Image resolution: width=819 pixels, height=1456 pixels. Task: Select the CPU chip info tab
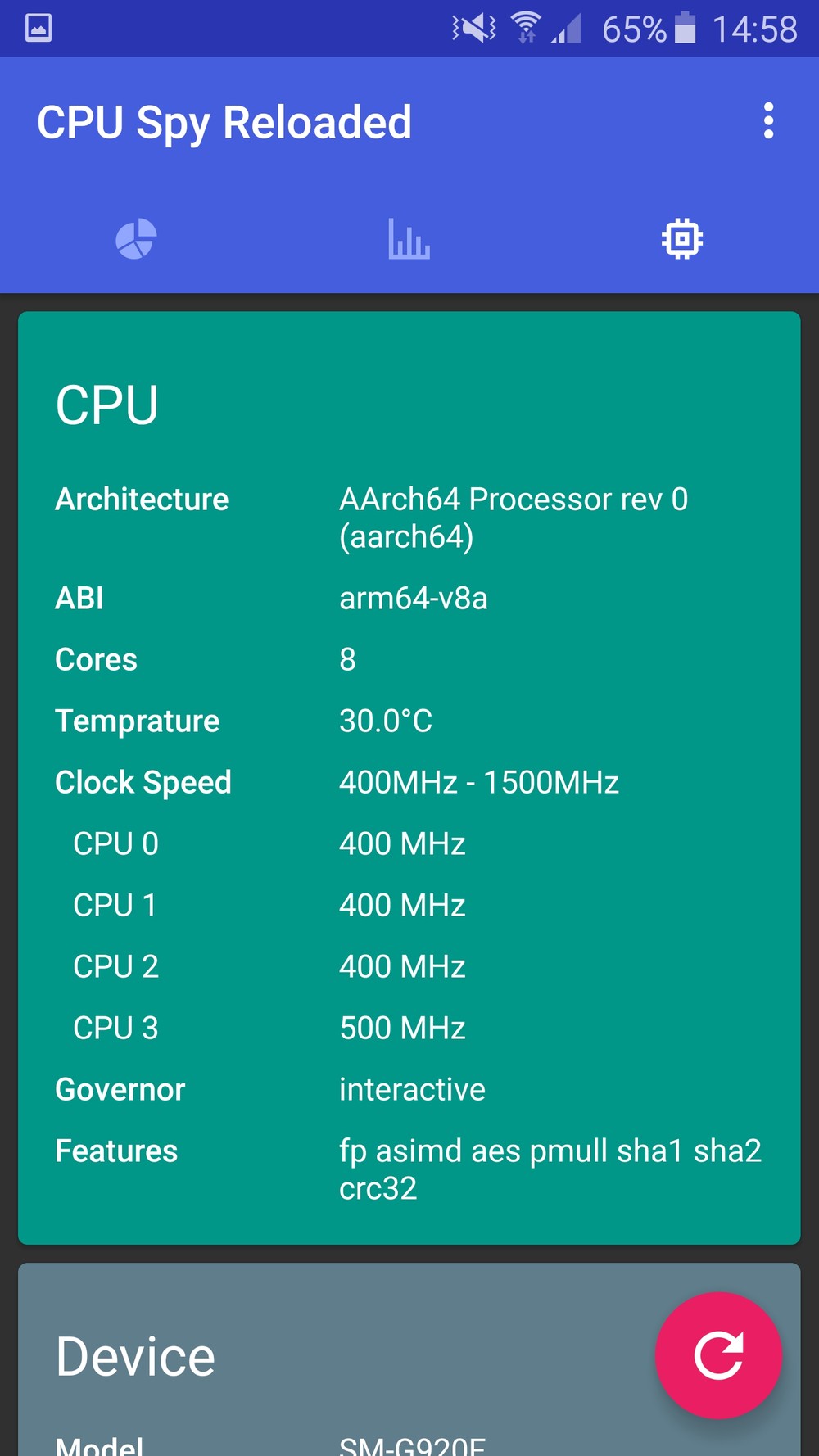[x=682, y=239]
